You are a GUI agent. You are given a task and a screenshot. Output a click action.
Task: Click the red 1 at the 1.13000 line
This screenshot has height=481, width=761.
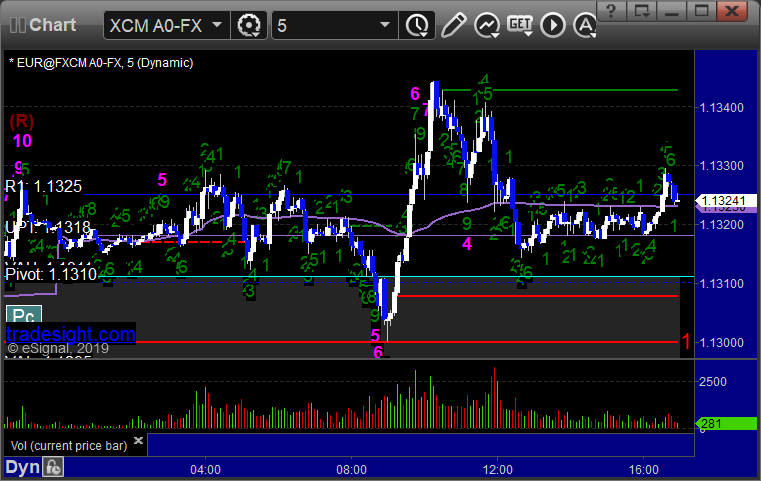point(686,341)
